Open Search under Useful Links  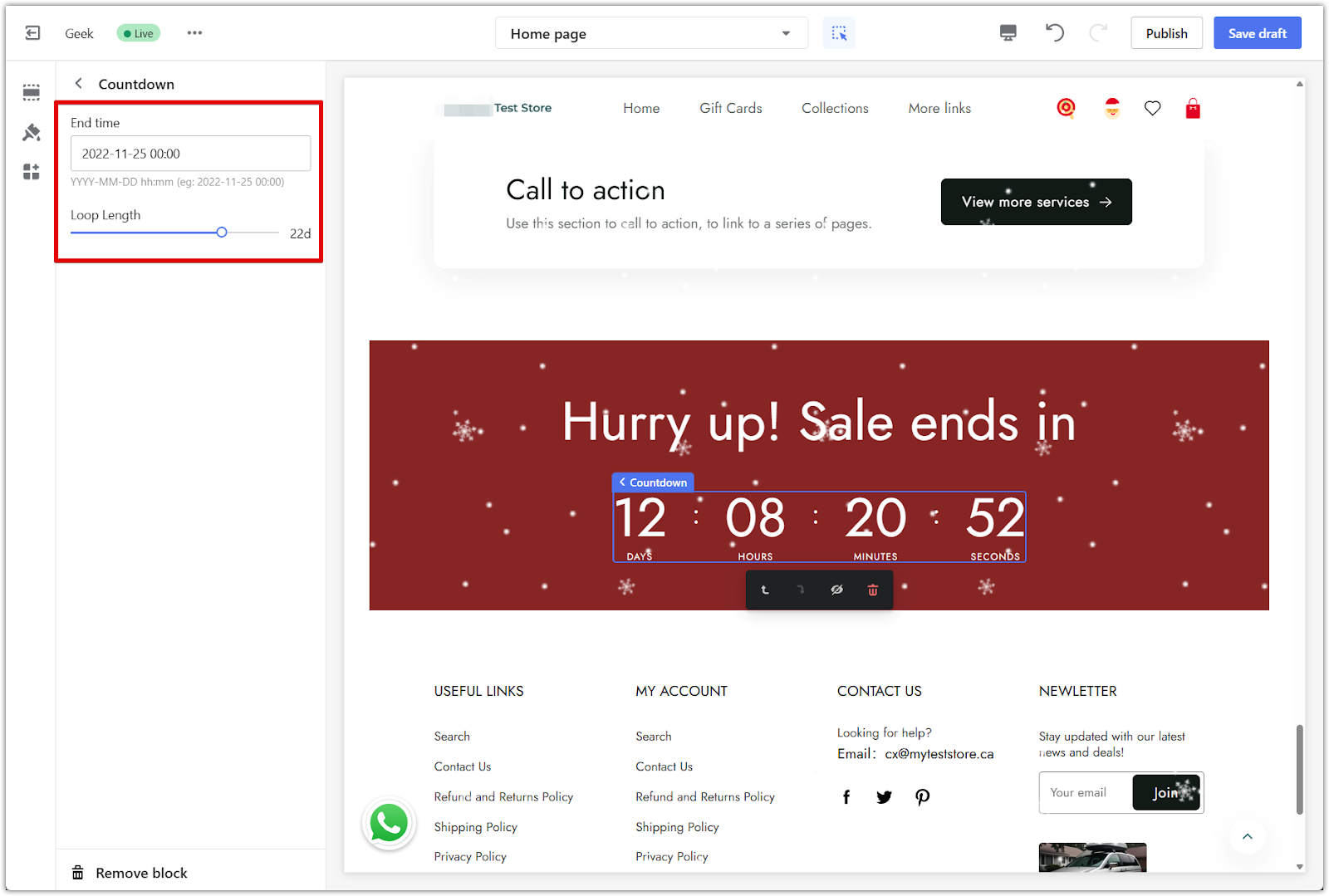tap(452, 737)
